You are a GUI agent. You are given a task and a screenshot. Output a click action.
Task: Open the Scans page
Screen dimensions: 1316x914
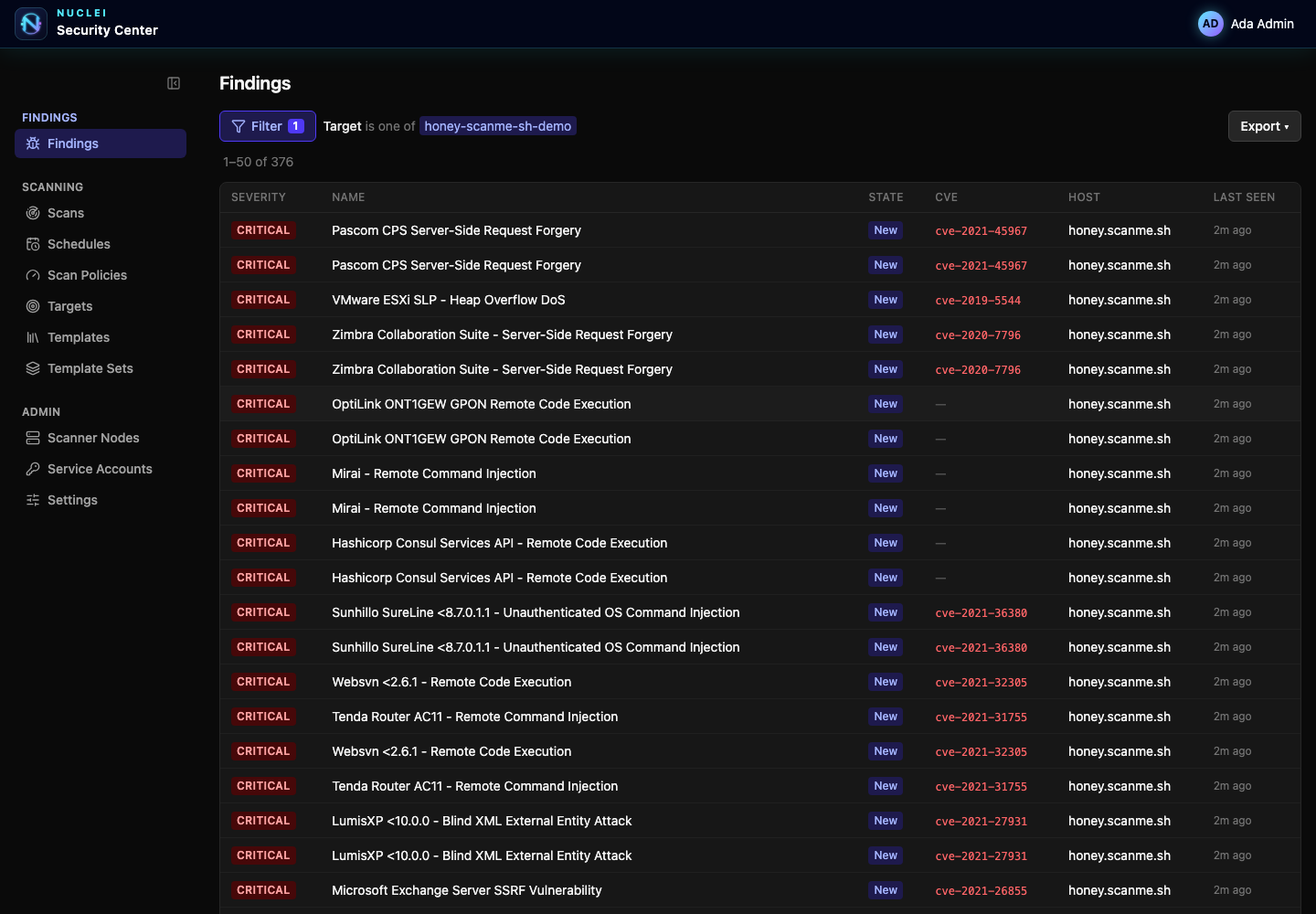101,213
